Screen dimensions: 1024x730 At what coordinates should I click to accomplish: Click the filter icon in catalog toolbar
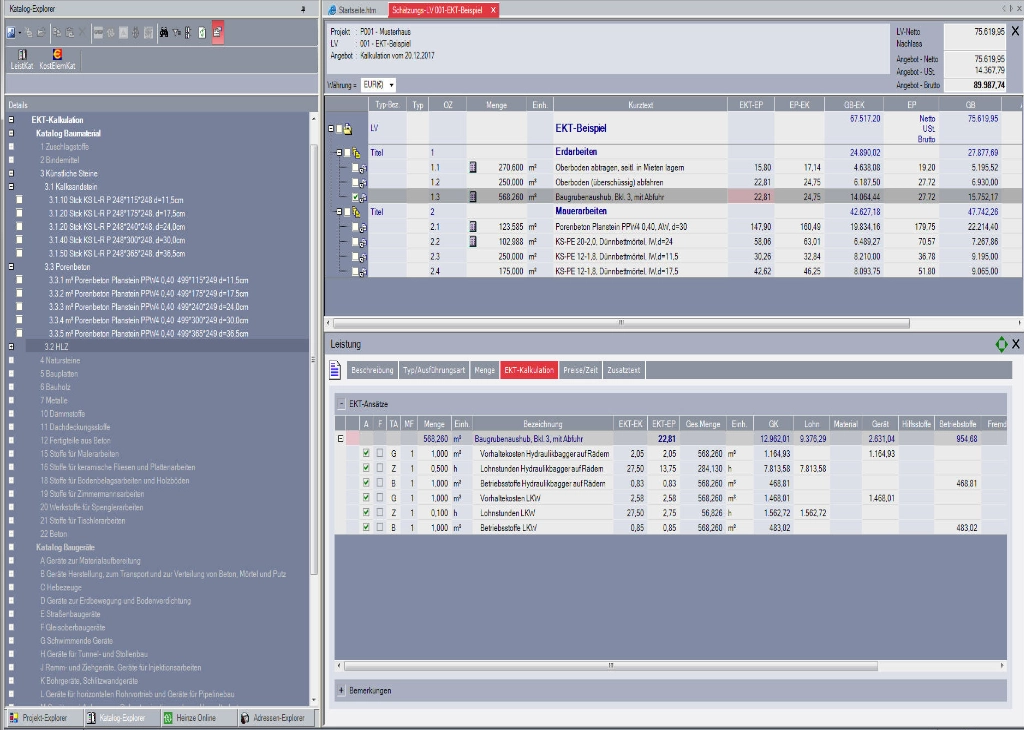(178, 32)
